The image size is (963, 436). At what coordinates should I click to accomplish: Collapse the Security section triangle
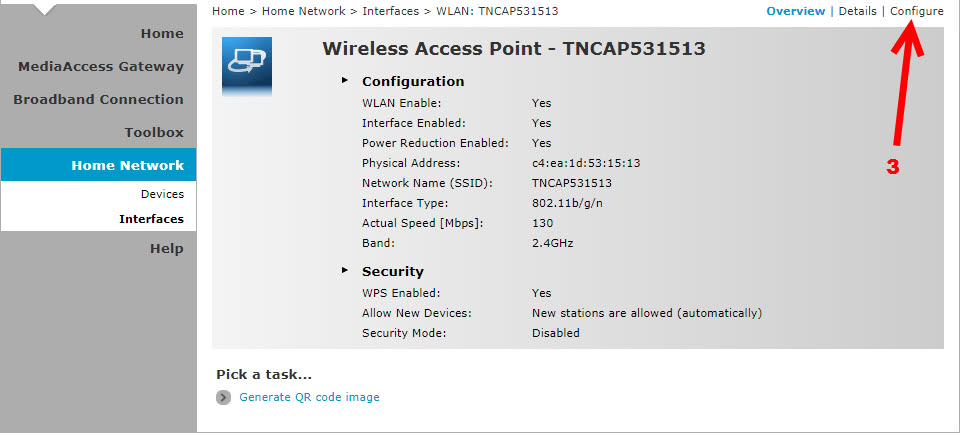click(345, 270)
